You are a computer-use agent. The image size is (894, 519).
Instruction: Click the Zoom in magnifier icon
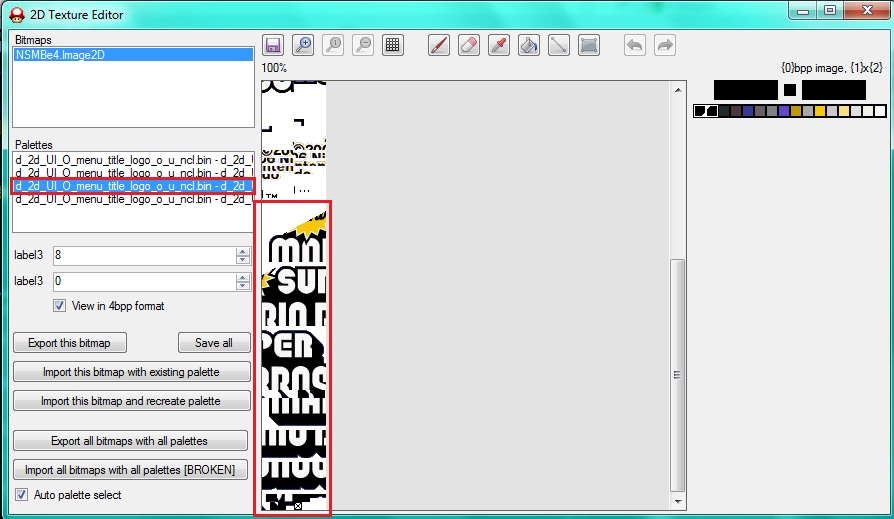(x=303, y=45)
